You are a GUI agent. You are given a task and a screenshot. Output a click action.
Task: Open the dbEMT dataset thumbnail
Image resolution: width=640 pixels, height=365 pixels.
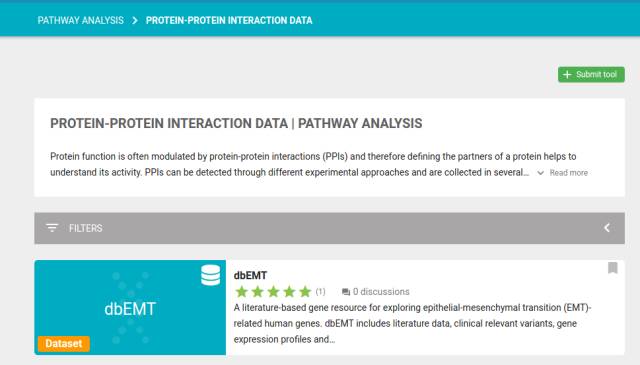(x=130, y=307)
